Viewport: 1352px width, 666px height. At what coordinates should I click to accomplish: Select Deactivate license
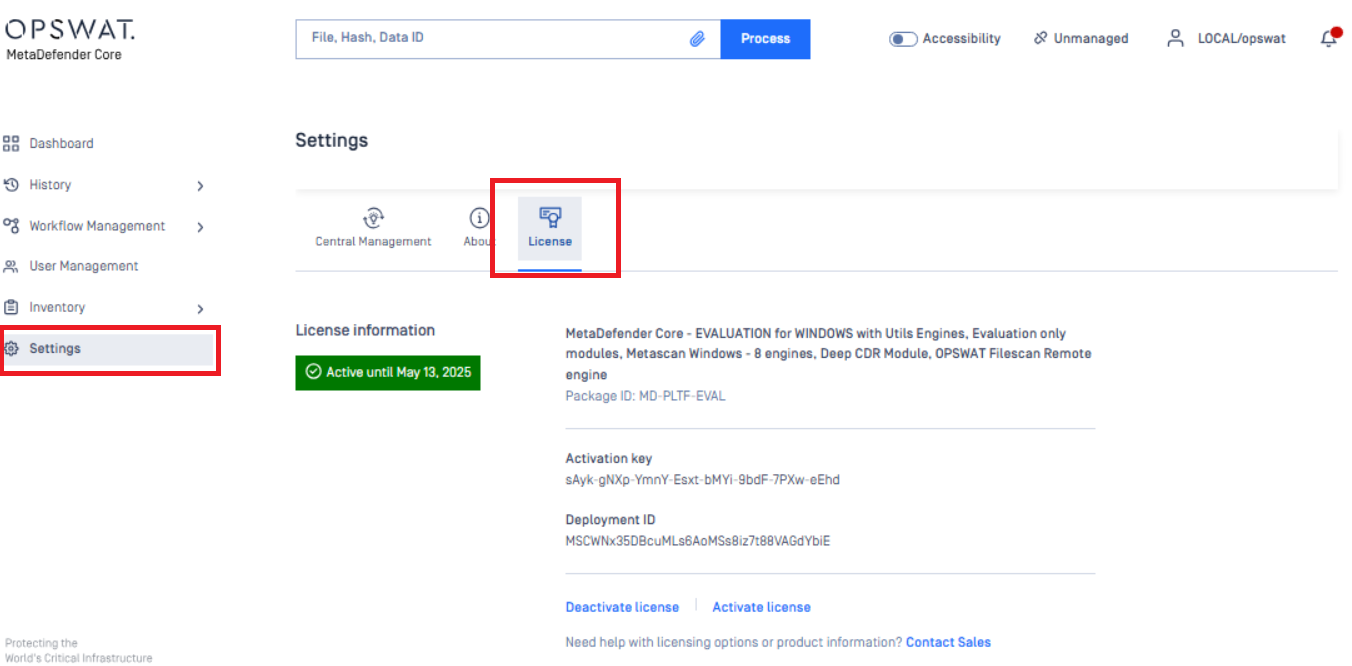pyautogui.click(x=622, y=607)
